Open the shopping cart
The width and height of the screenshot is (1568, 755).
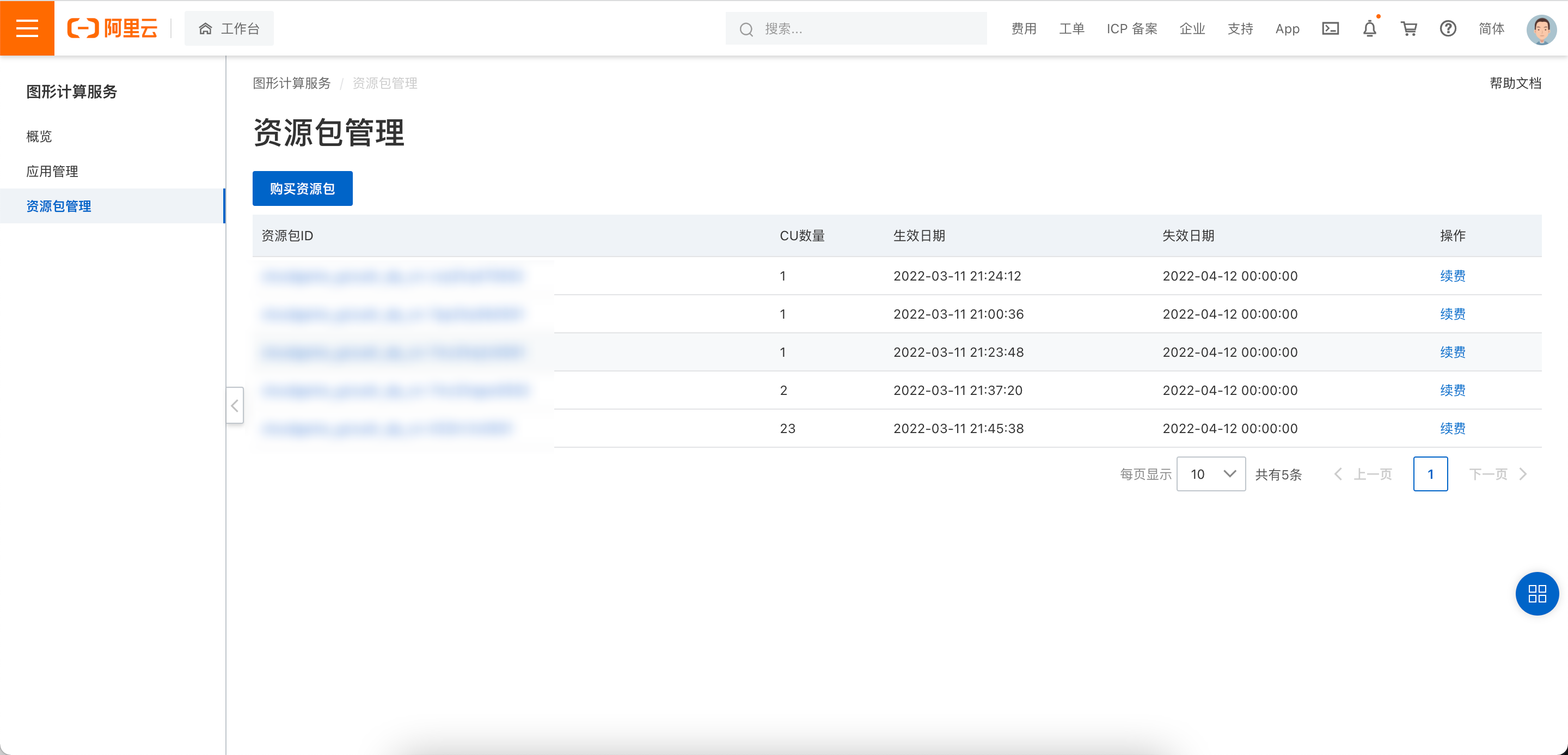pos(1408,29)
